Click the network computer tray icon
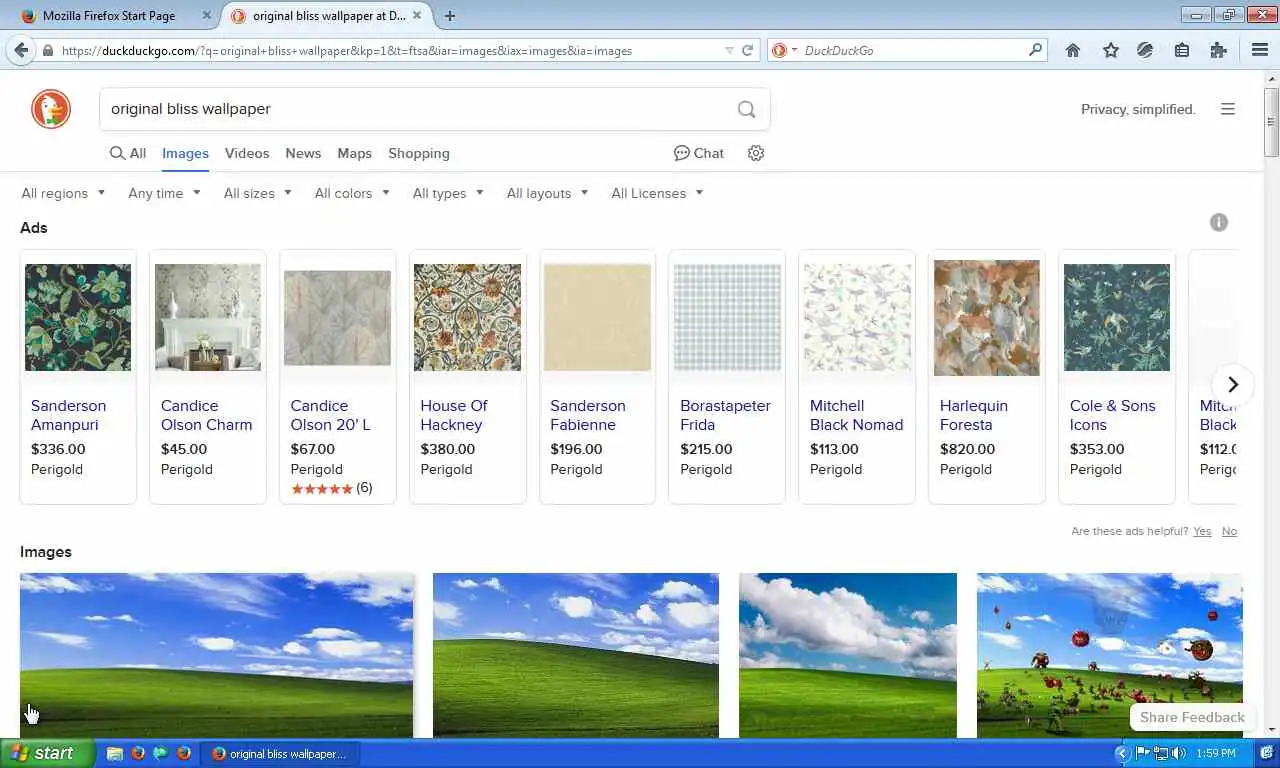This screenshot has width=1280, height=768. [1161, 754]
